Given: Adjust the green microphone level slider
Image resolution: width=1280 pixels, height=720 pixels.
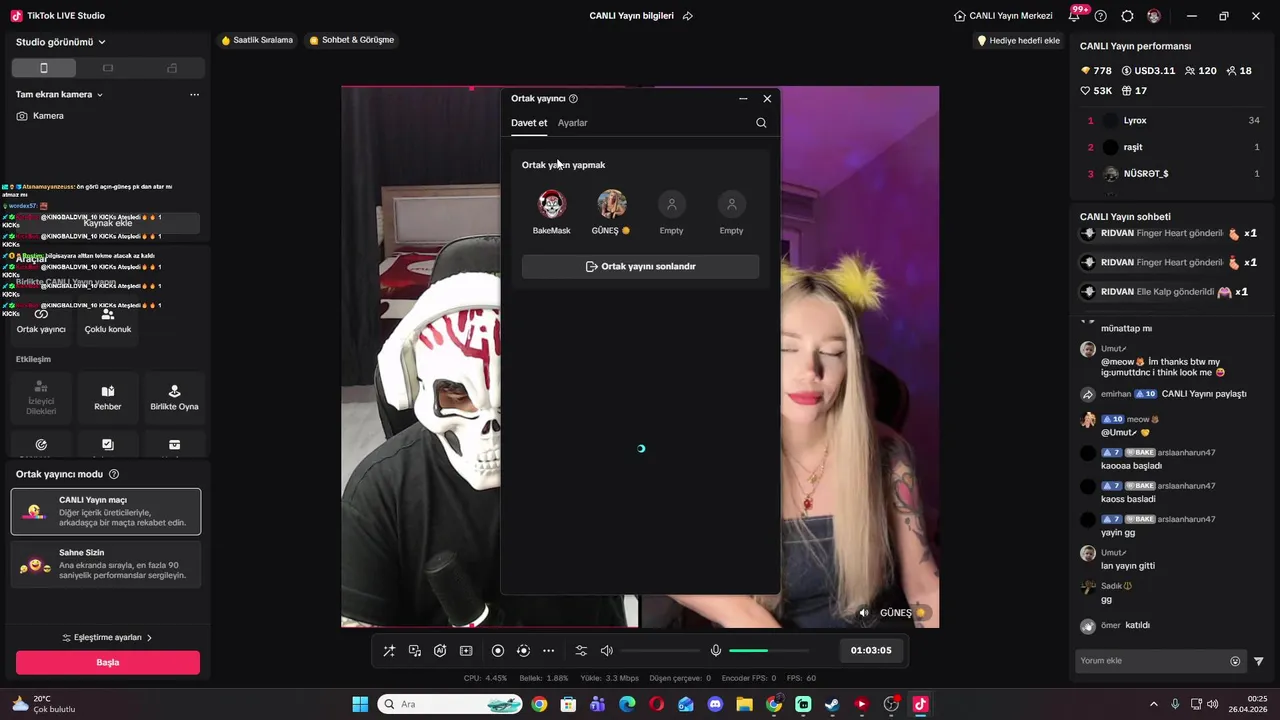Looking at the screenshot, I should click(x=768, y=651).
